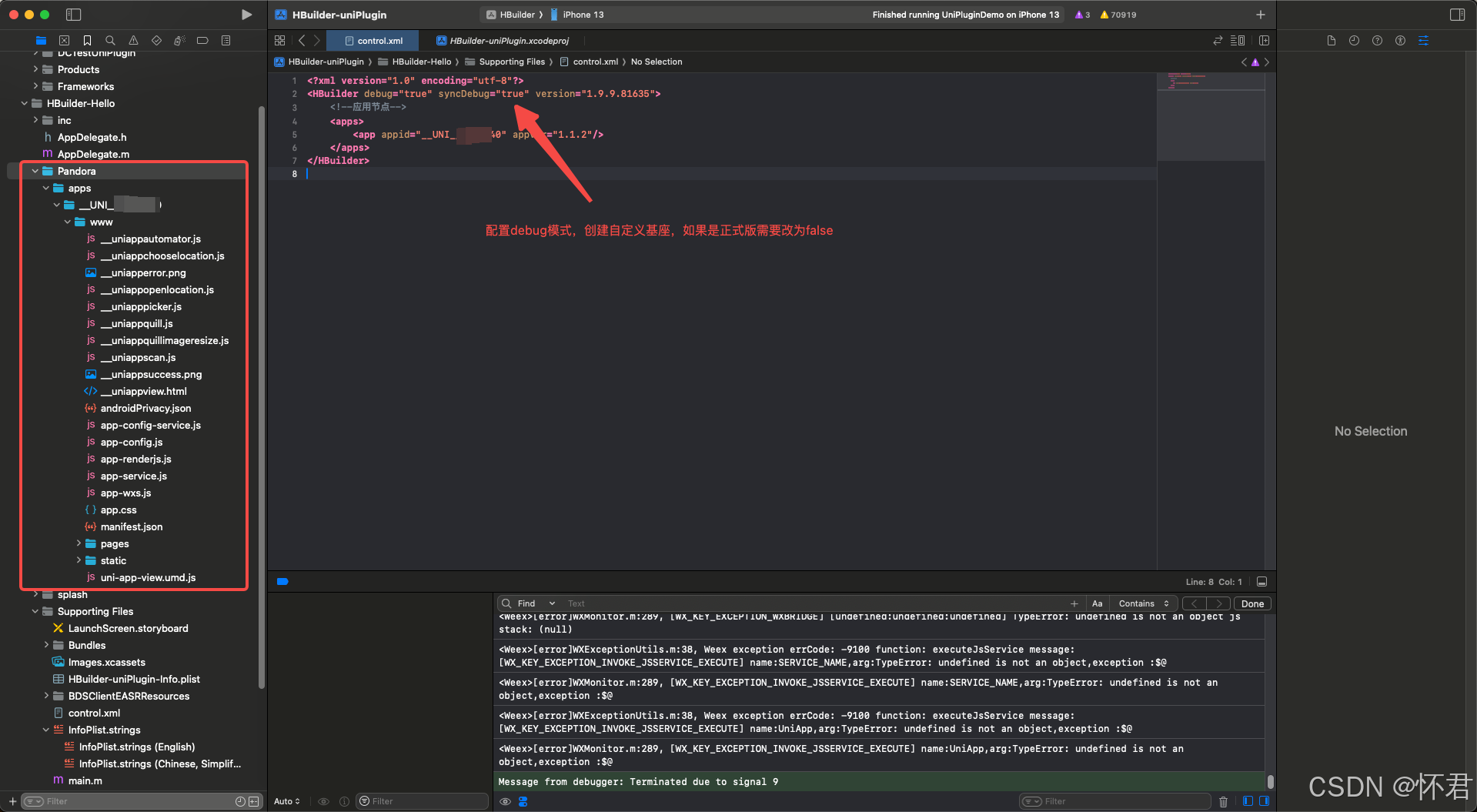
Task: Open the Find mode dropdown
Action: (x=536, y=603)
